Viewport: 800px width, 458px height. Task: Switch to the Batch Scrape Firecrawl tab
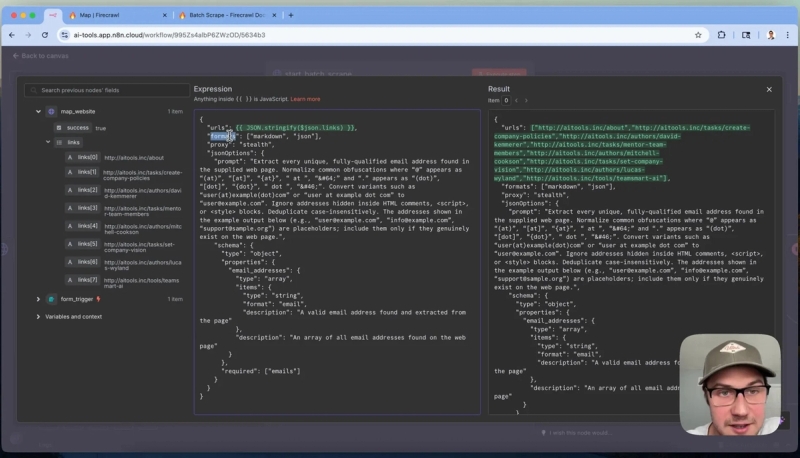[x=225, y=15]
